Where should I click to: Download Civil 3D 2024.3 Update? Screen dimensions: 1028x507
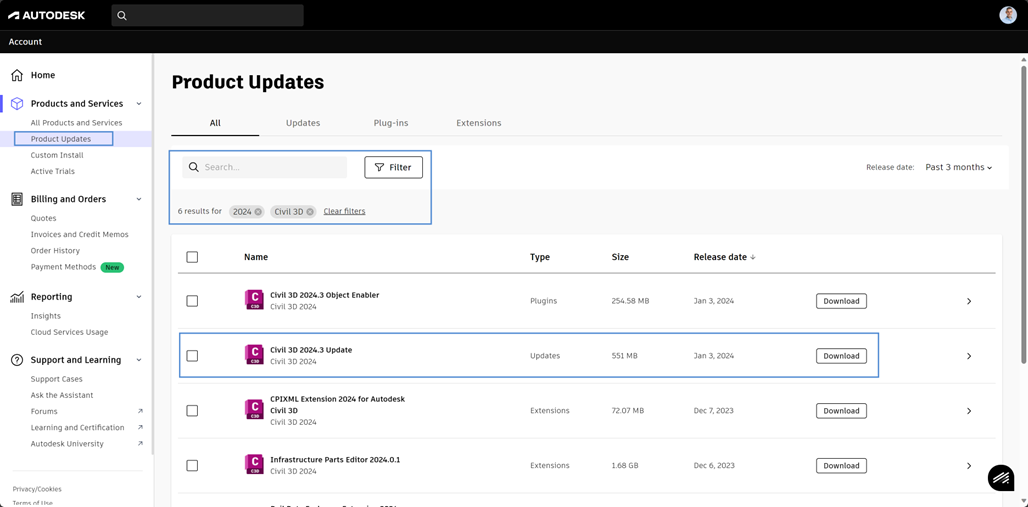[841, 356]
